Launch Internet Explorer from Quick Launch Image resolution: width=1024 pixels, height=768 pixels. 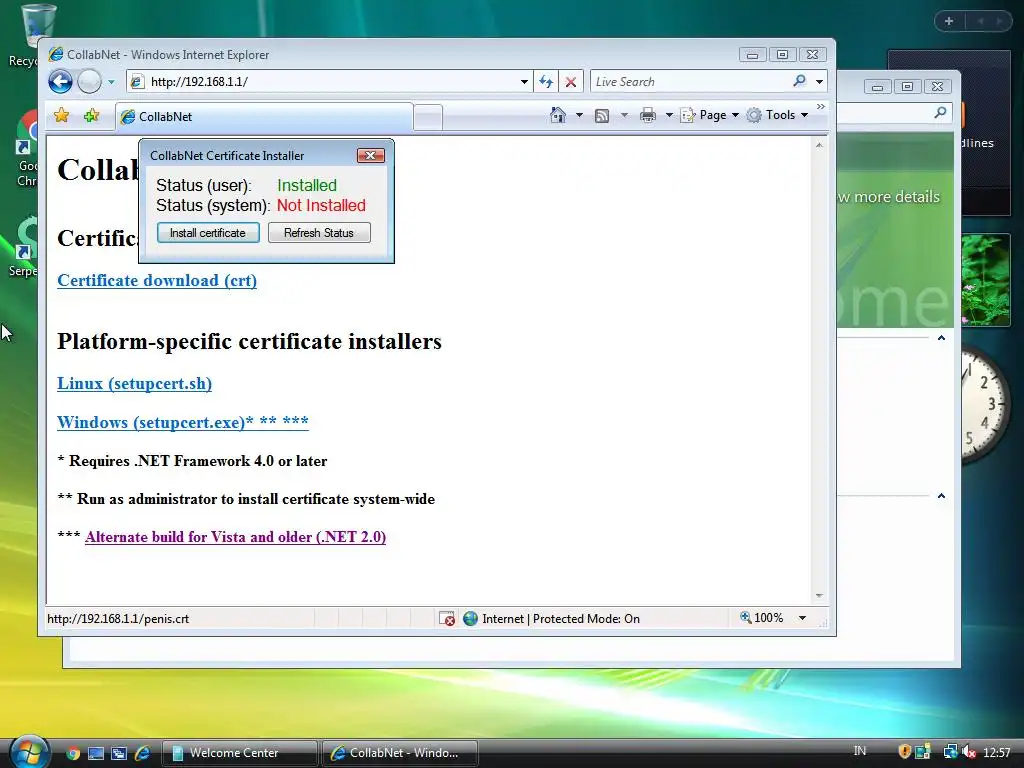142,753
